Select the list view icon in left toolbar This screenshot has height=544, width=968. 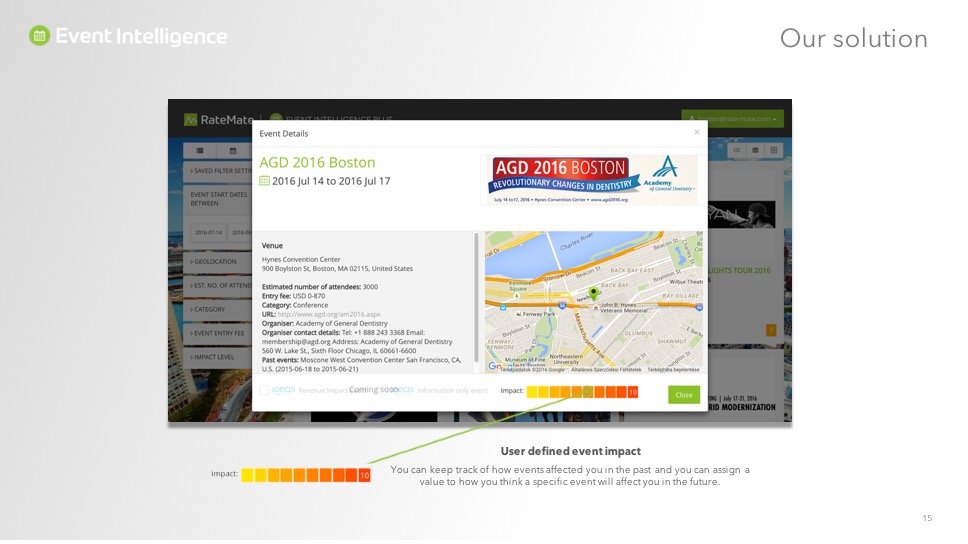[200, 151]
